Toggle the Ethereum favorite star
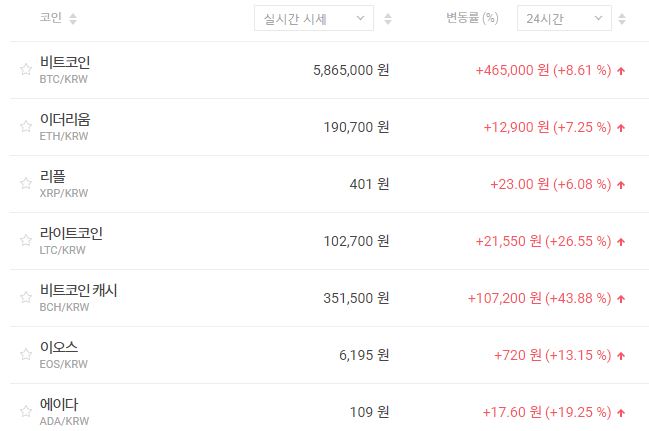 coord(26,127)
